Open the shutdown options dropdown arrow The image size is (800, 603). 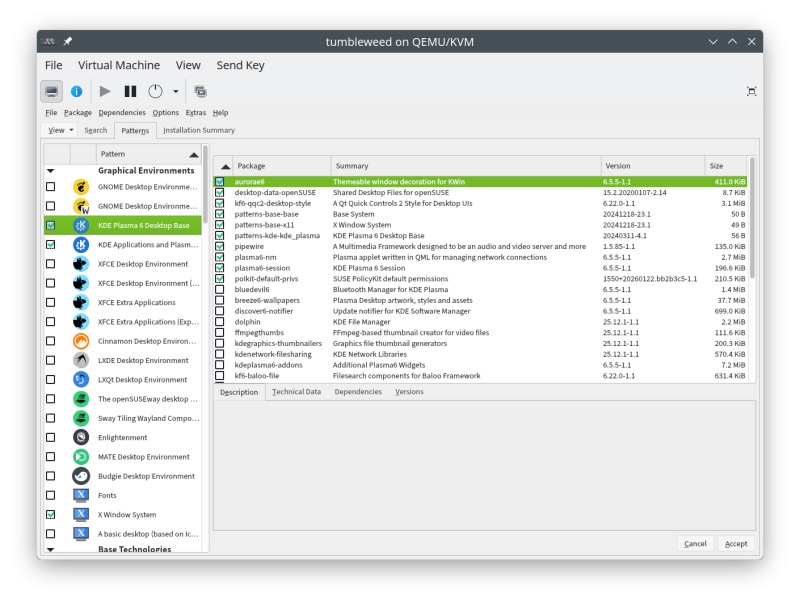(176, 91)
